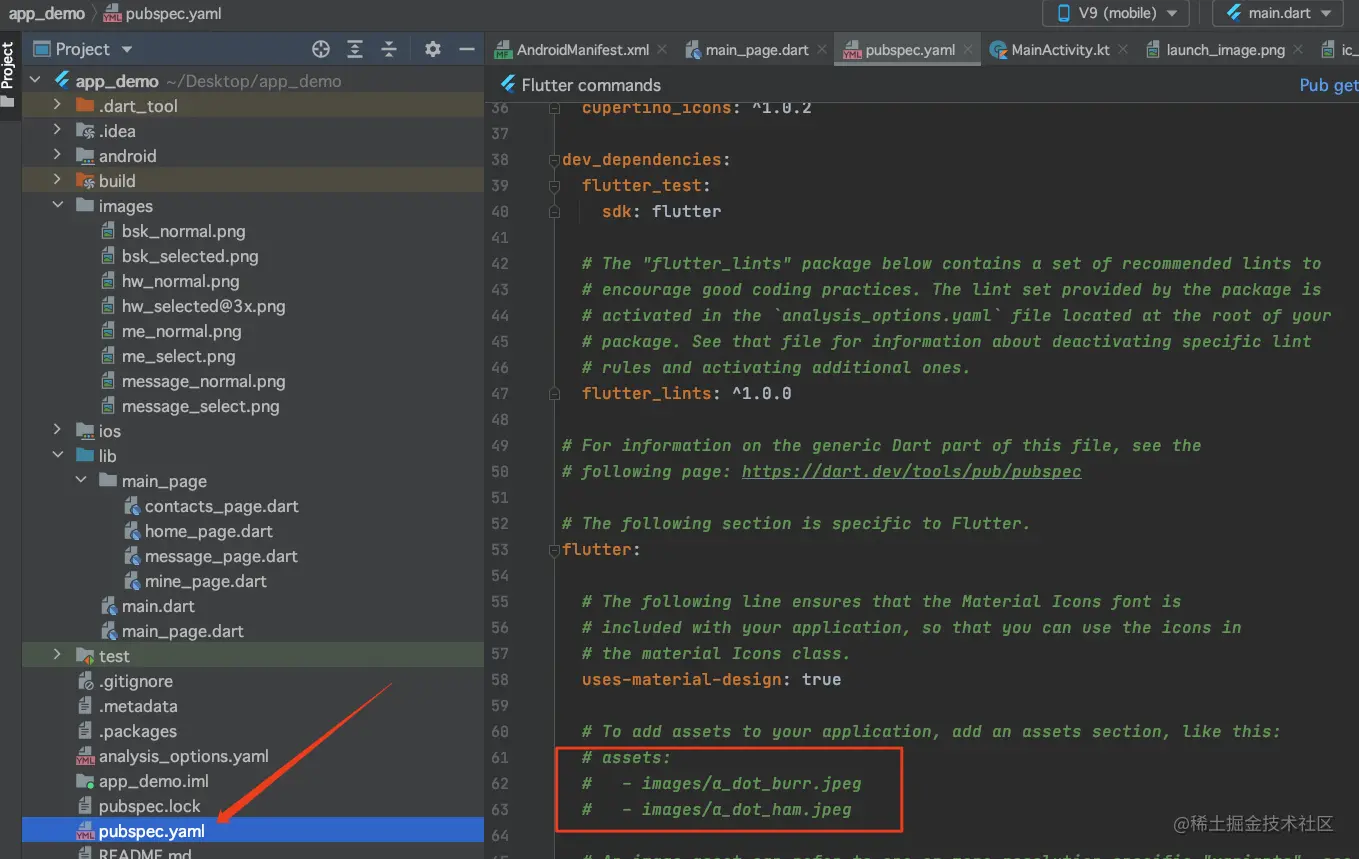The height and width of the screenshot is (859, 1359).
Task: Open the dart.dev pubspec URL link
Action: coord(911,471)
